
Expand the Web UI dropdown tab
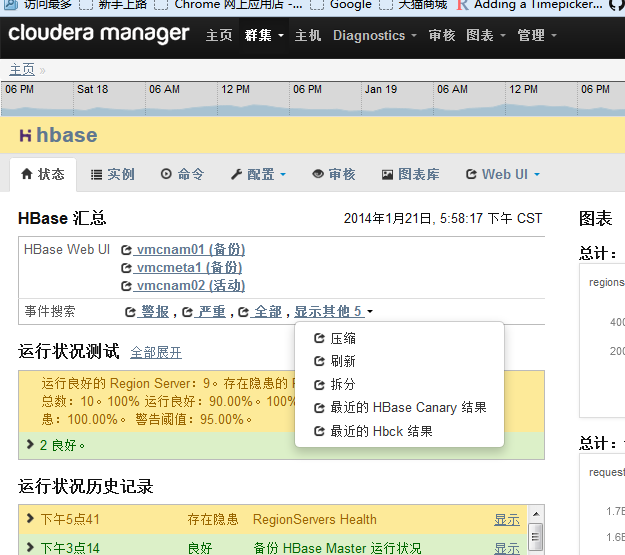click(x=503, y=175)
